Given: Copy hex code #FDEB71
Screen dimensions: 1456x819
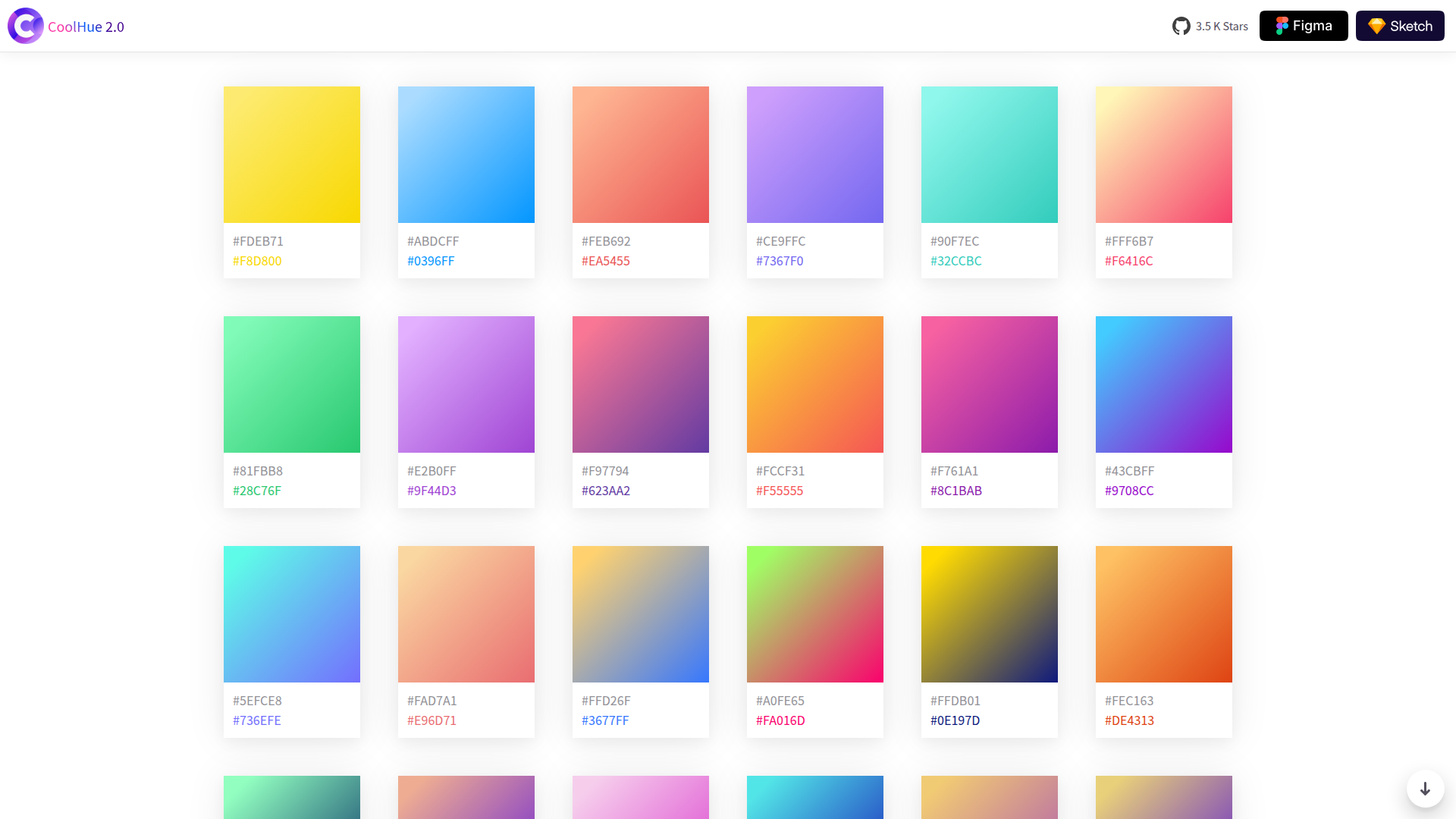Looking at the screenshot, I should click(x=258, y=241).
